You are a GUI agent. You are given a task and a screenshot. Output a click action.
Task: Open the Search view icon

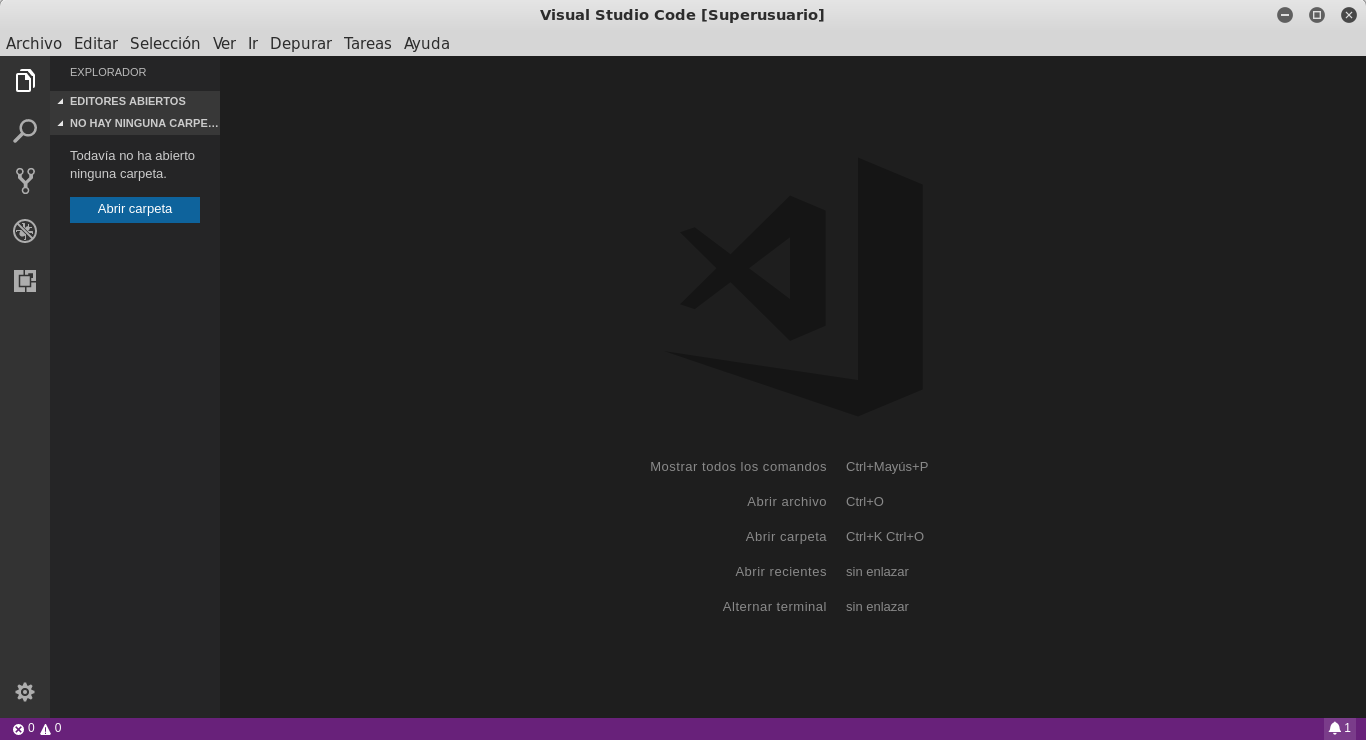(25, 131)
